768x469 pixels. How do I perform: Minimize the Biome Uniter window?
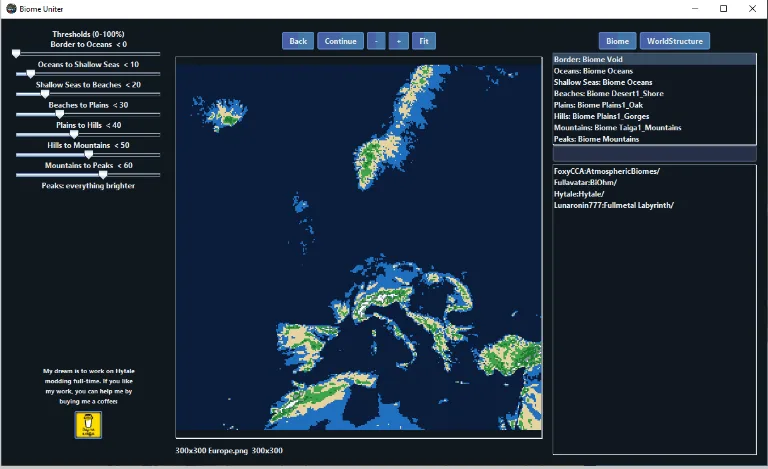pyautogui.click(x=695, y=9)
